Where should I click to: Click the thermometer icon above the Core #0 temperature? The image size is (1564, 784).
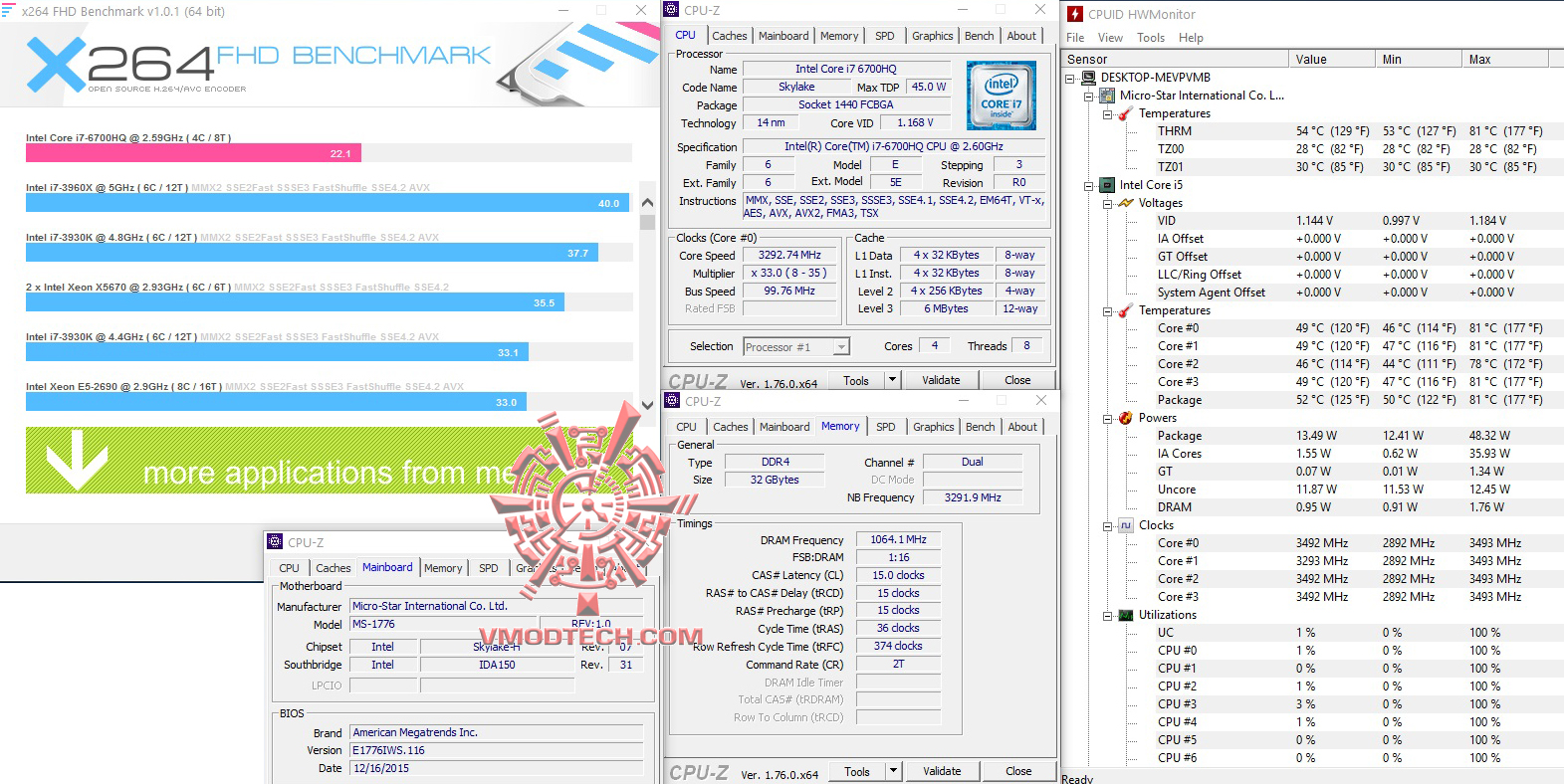pos(1126,310)
